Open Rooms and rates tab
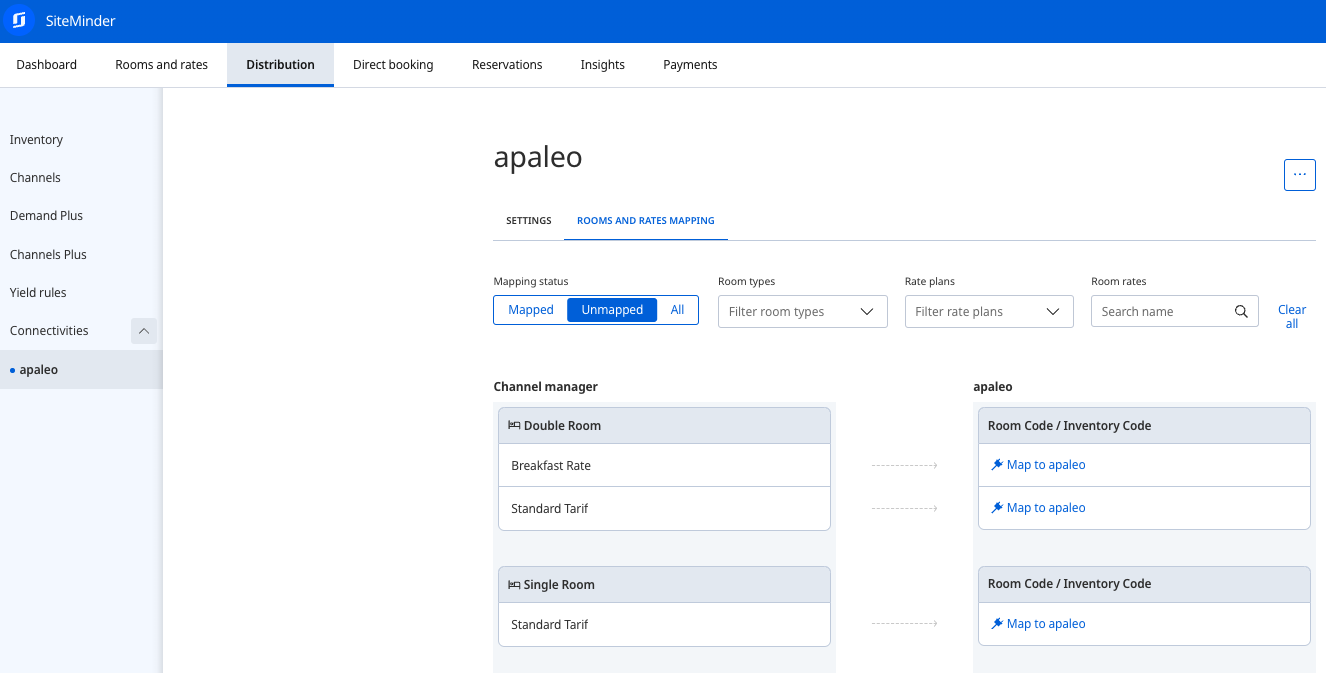This screenshot has width=1326, height=673. pos(162,65)
